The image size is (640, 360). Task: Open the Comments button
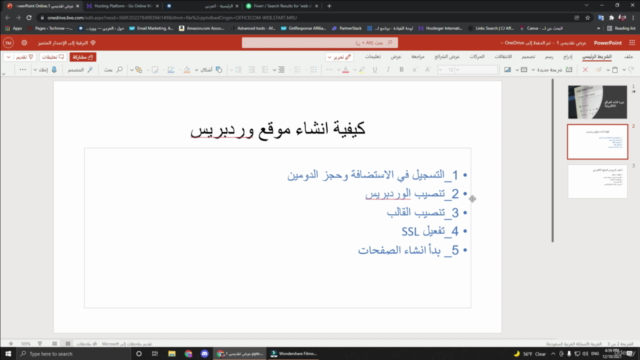53,57
